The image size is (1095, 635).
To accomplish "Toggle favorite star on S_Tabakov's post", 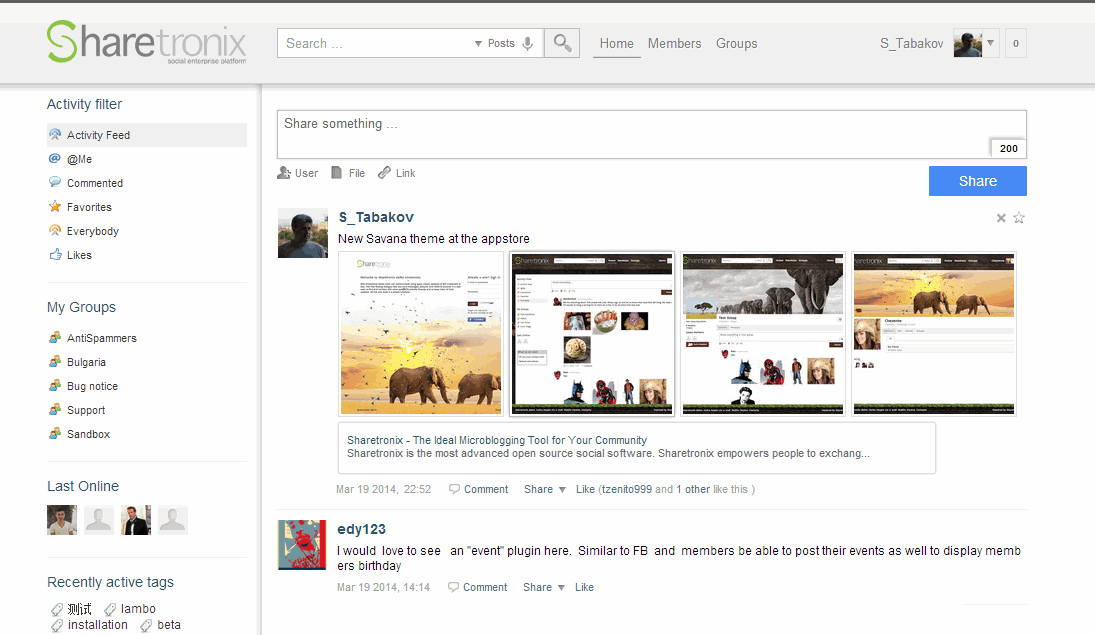I will [1019, 218].
